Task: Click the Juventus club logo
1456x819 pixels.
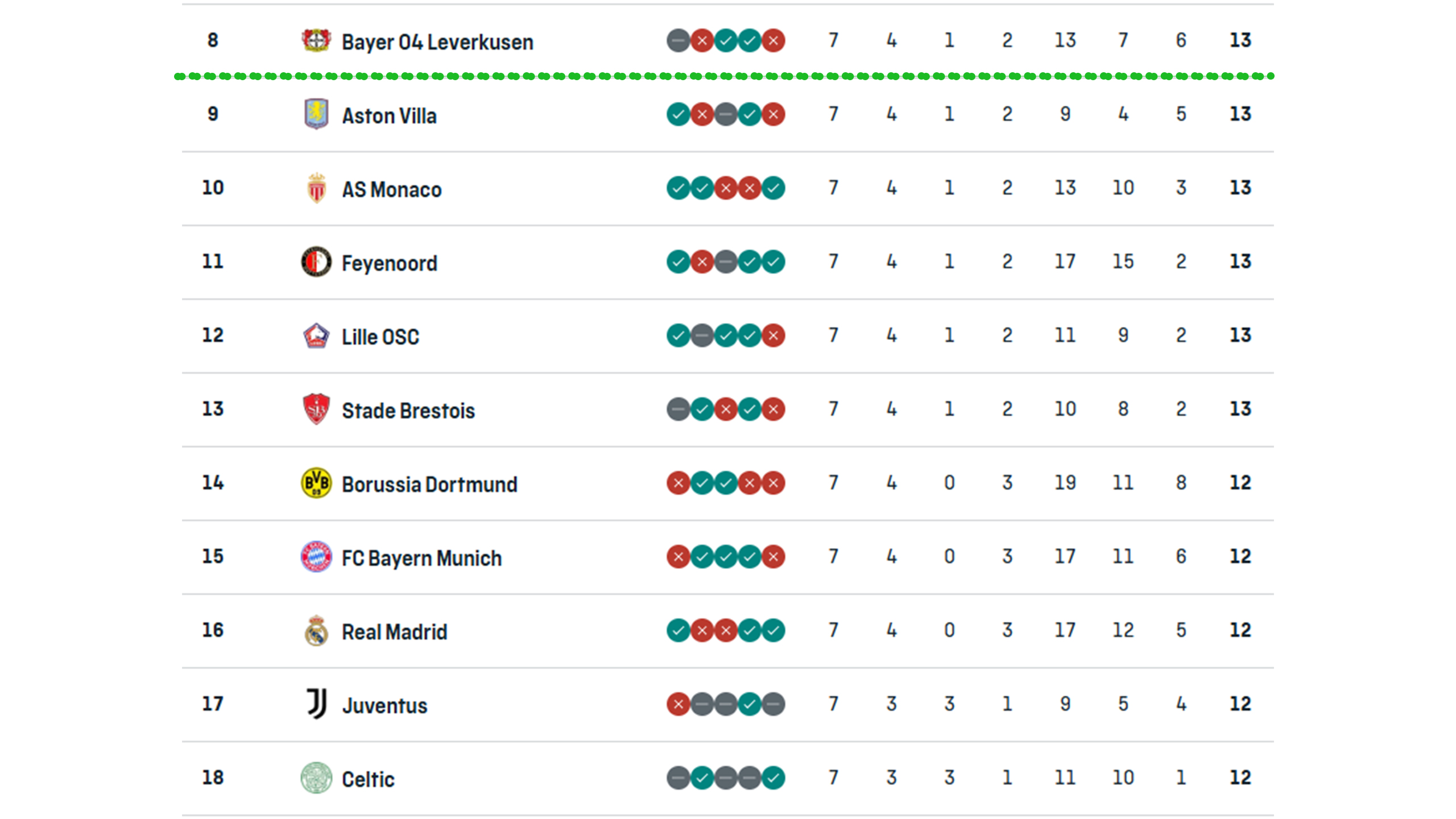Action: click(x=316, y=704)
